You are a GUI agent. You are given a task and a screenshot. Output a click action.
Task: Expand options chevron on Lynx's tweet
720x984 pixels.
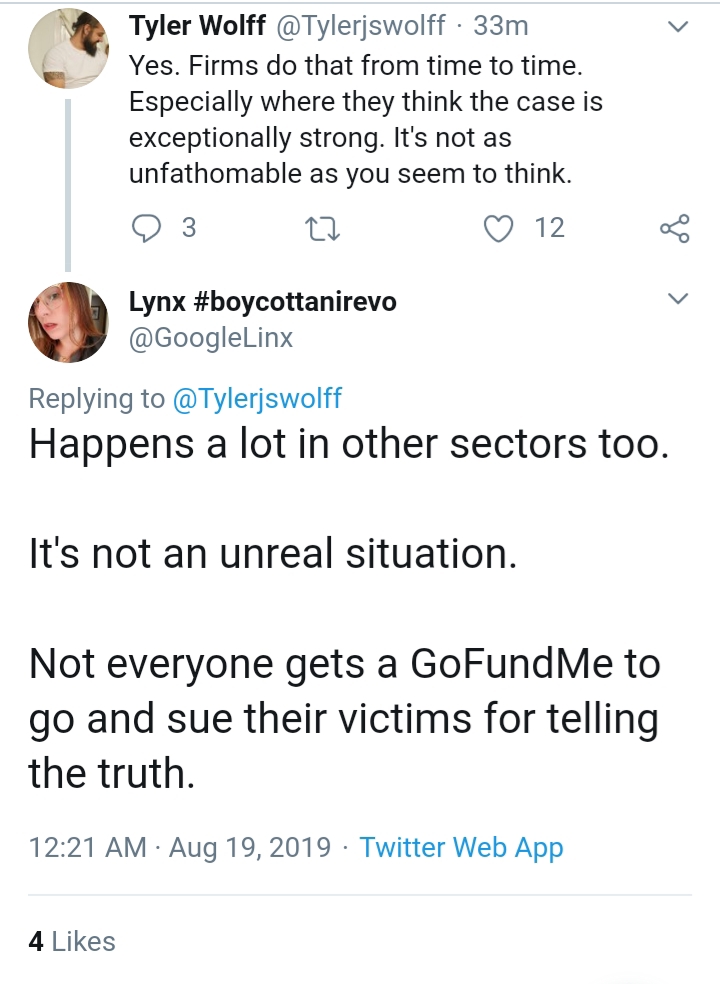click(678, 298)
